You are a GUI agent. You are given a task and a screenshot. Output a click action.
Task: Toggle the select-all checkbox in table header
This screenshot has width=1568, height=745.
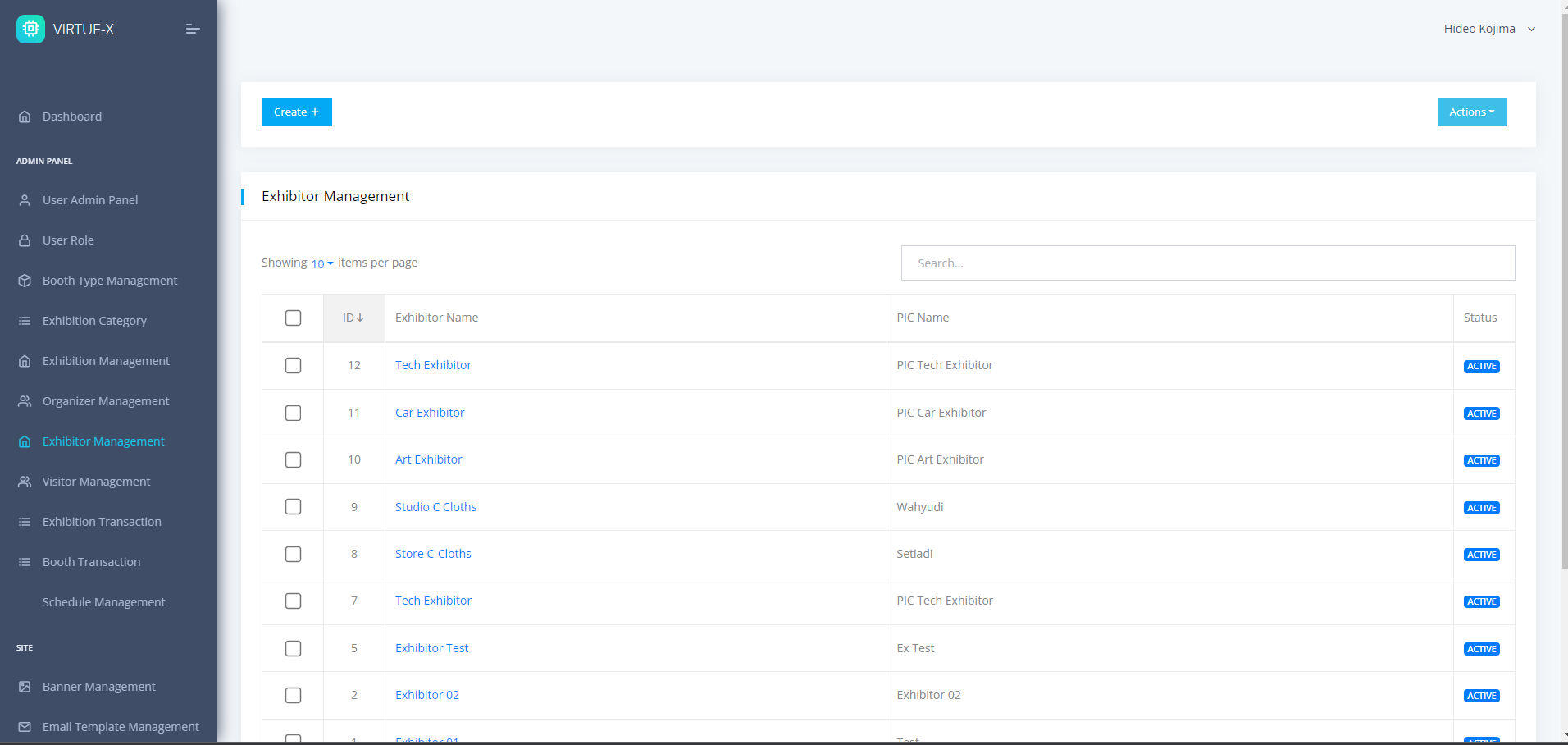click(293, 318)
